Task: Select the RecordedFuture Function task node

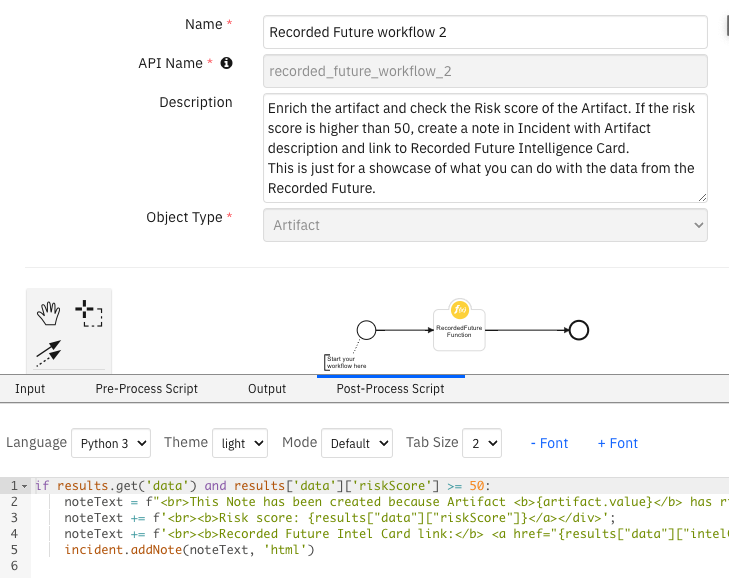Action: click(x=460, y=334)
